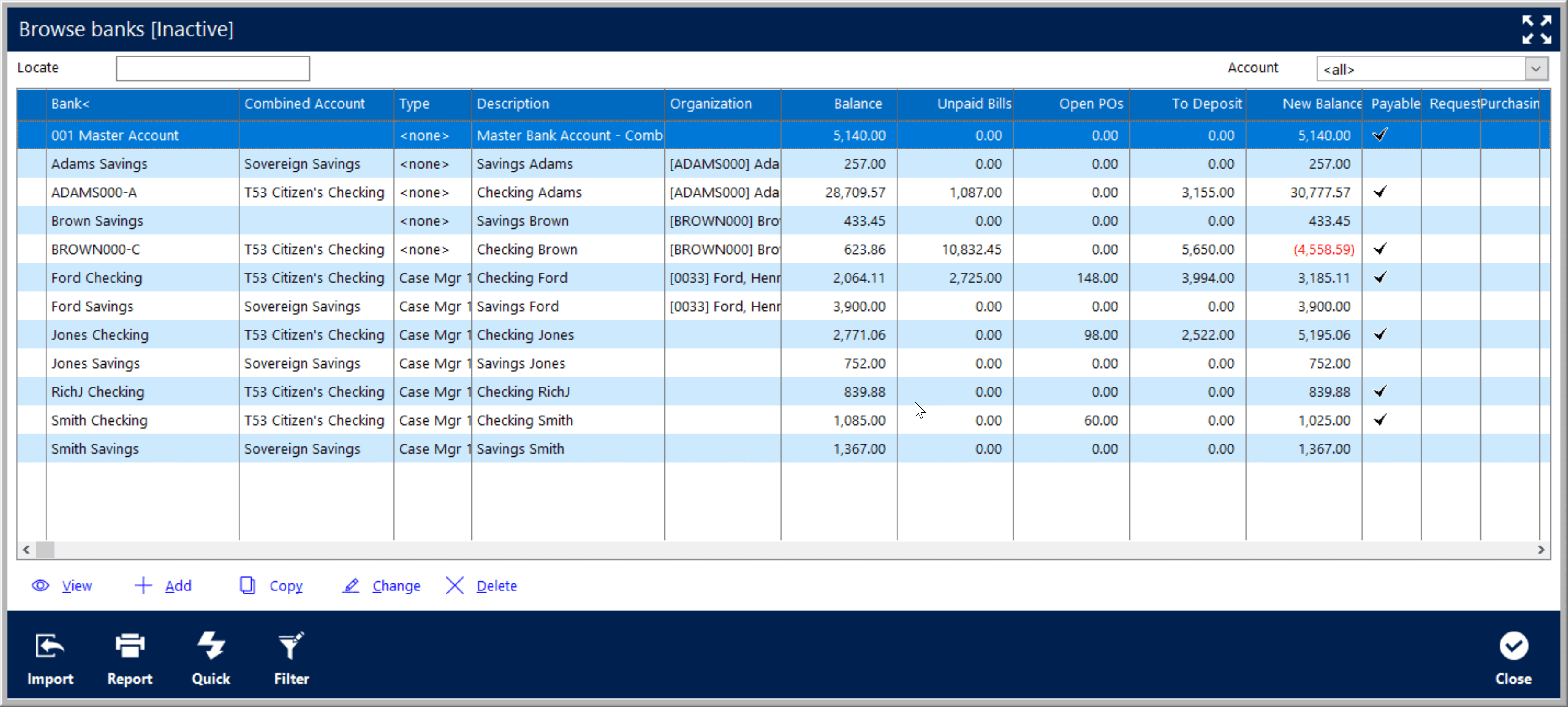Click the right arrow of horizontal scrollbar

pyautogui.click(x=1541, y=549)
